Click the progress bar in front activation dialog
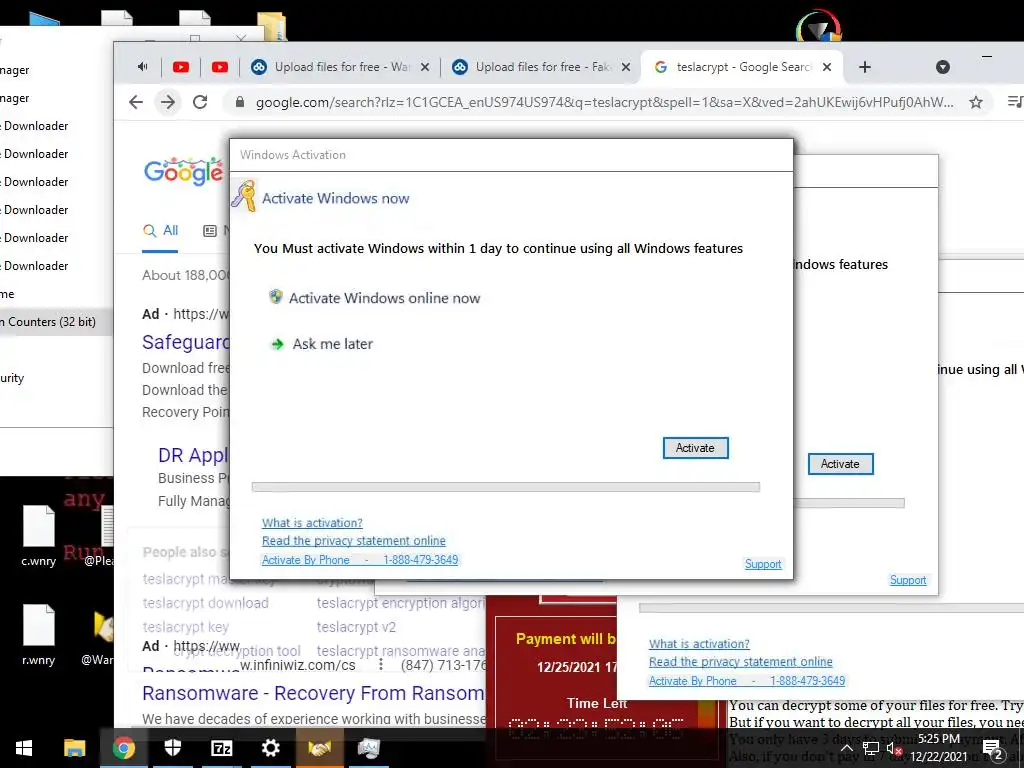Screen dimensions: 1024x768 [505, 487]
